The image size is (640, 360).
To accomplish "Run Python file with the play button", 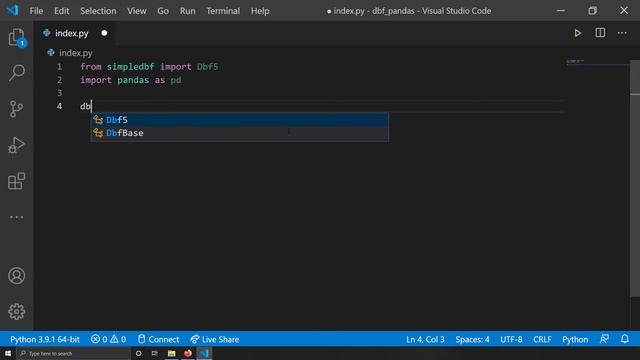I will (578, 33).
